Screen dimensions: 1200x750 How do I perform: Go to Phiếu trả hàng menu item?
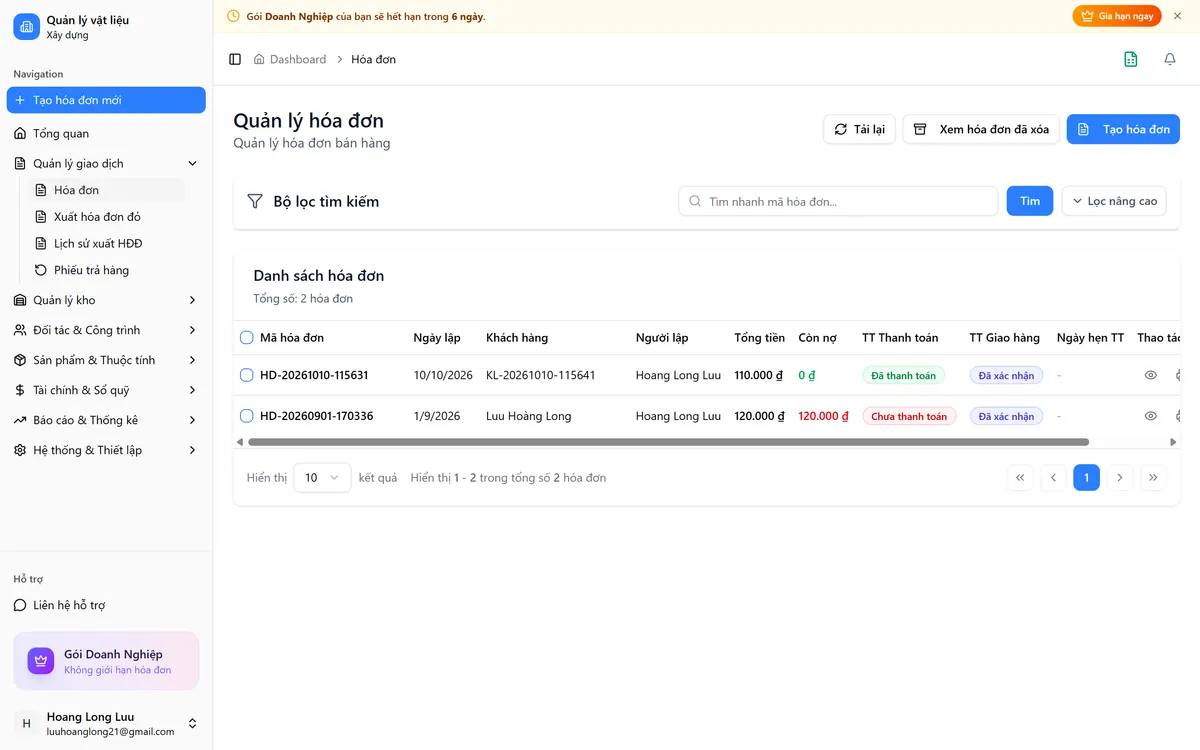click(108, 270)
